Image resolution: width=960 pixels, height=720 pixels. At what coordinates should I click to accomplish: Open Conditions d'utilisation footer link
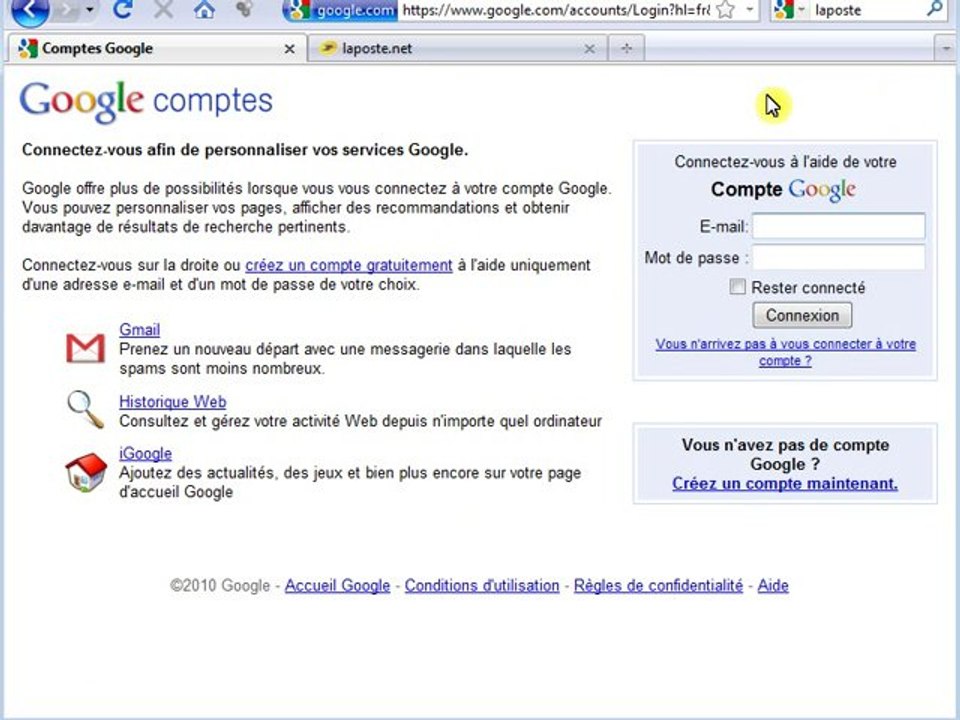(x=482, y=586)
